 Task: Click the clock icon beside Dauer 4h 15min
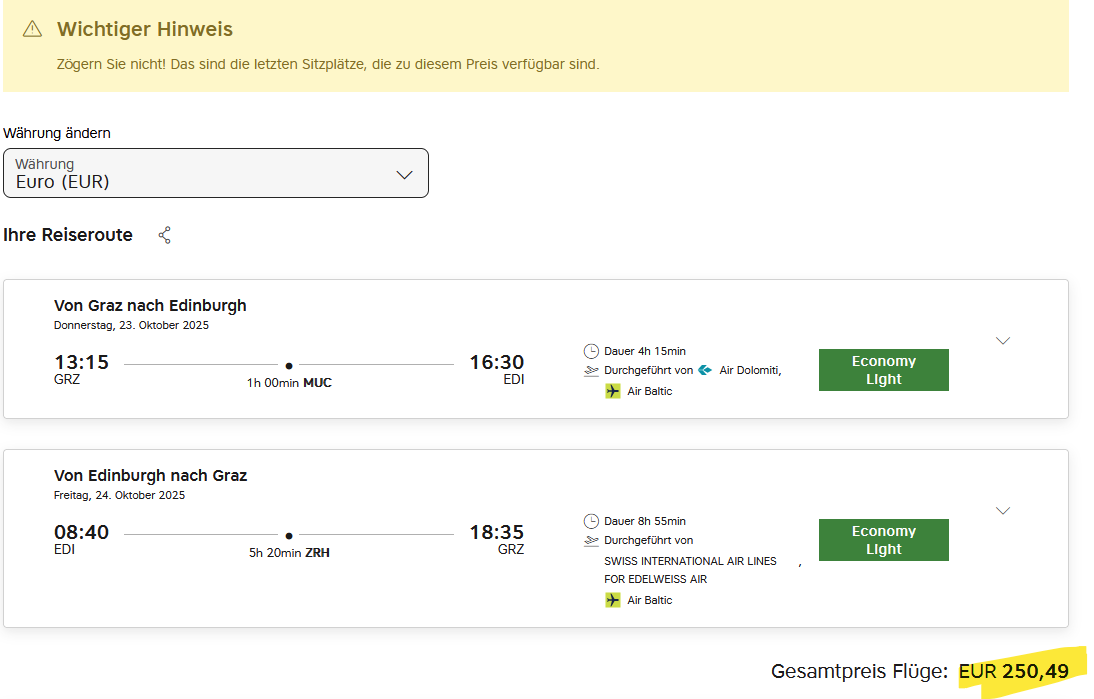click(x=591, y=351)
